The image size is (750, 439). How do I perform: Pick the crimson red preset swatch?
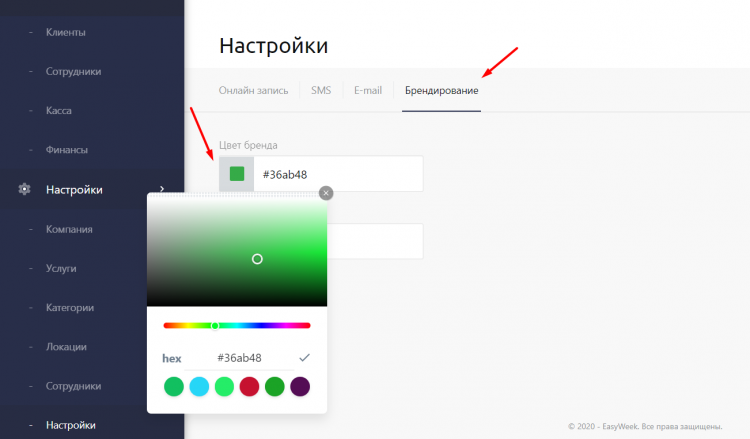tap(250, 386)
